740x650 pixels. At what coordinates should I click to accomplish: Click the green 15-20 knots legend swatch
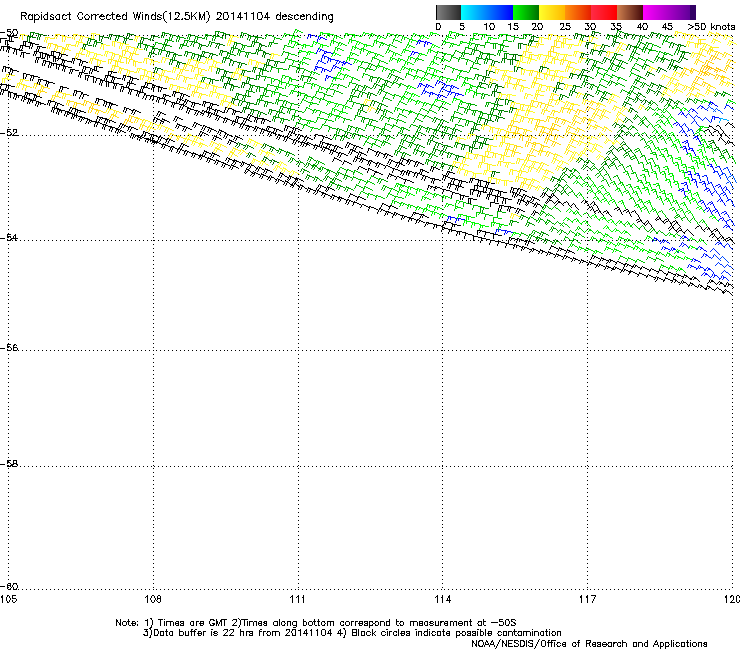pos(526,12)
